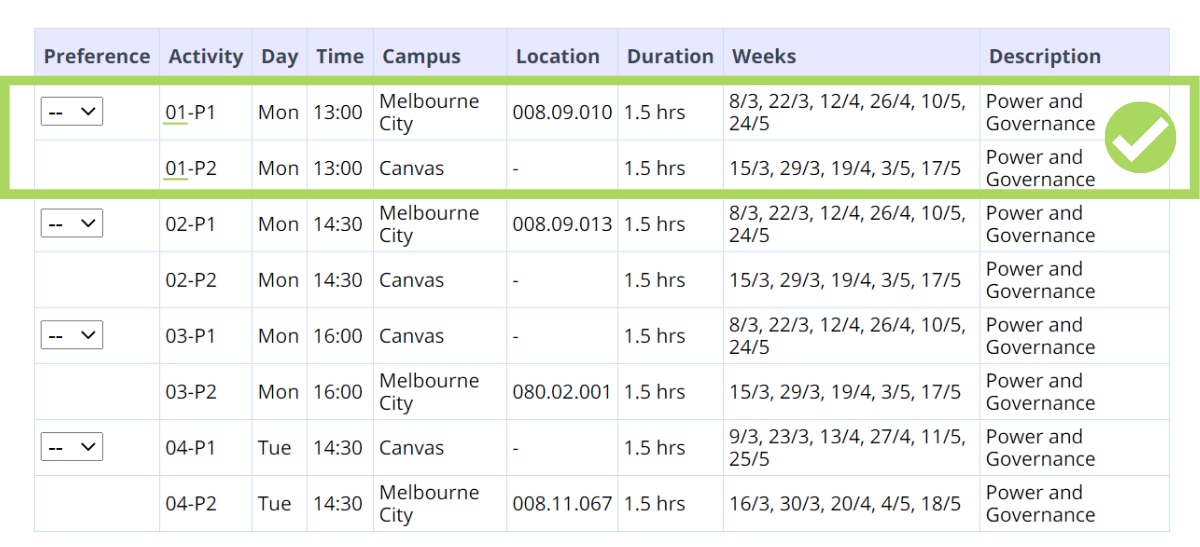Click the Duration column header
Screen dimensions: 1200x547
click(670, 57)
